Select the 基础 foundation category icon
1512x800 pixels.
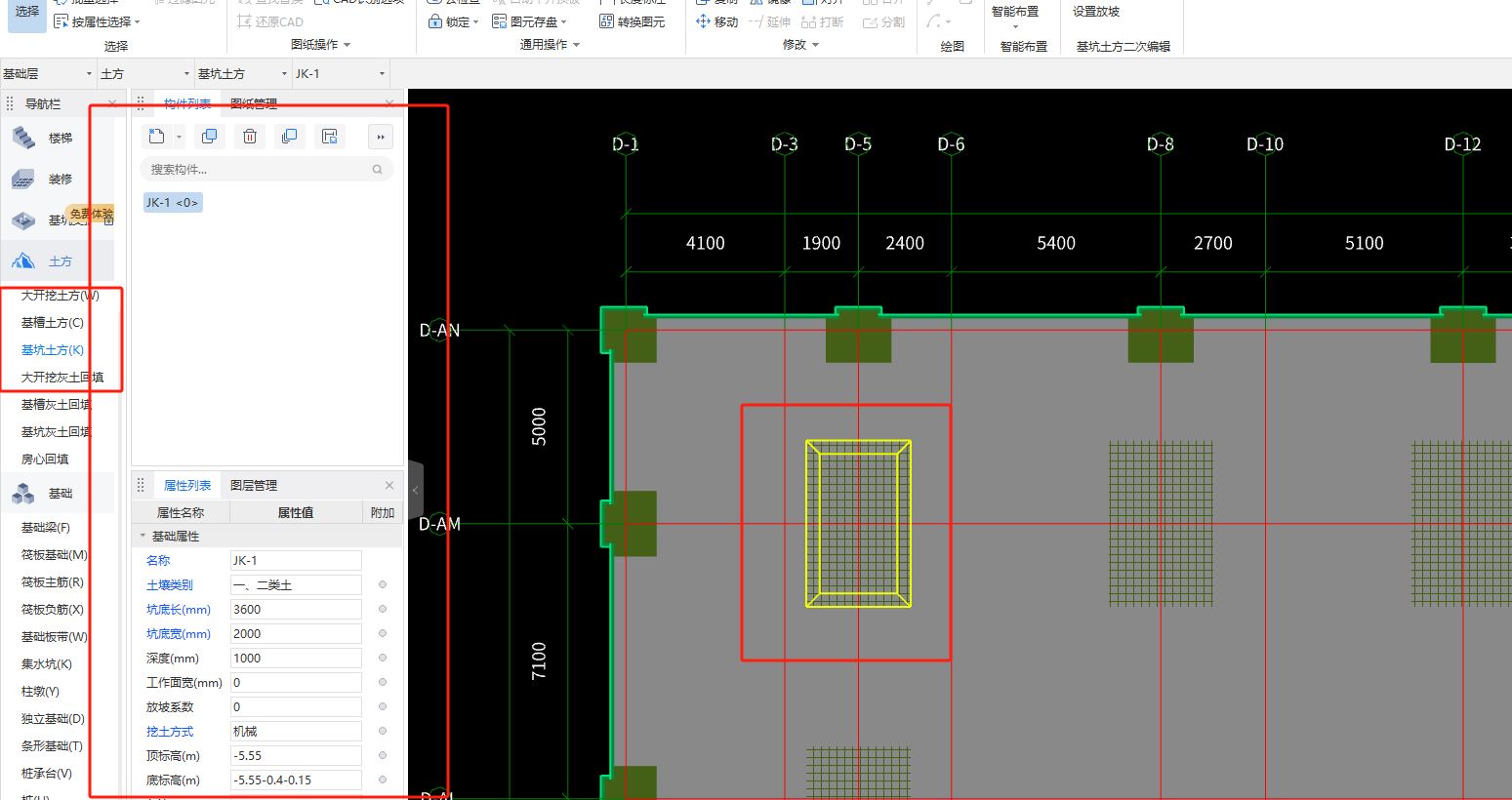[23, 494]
